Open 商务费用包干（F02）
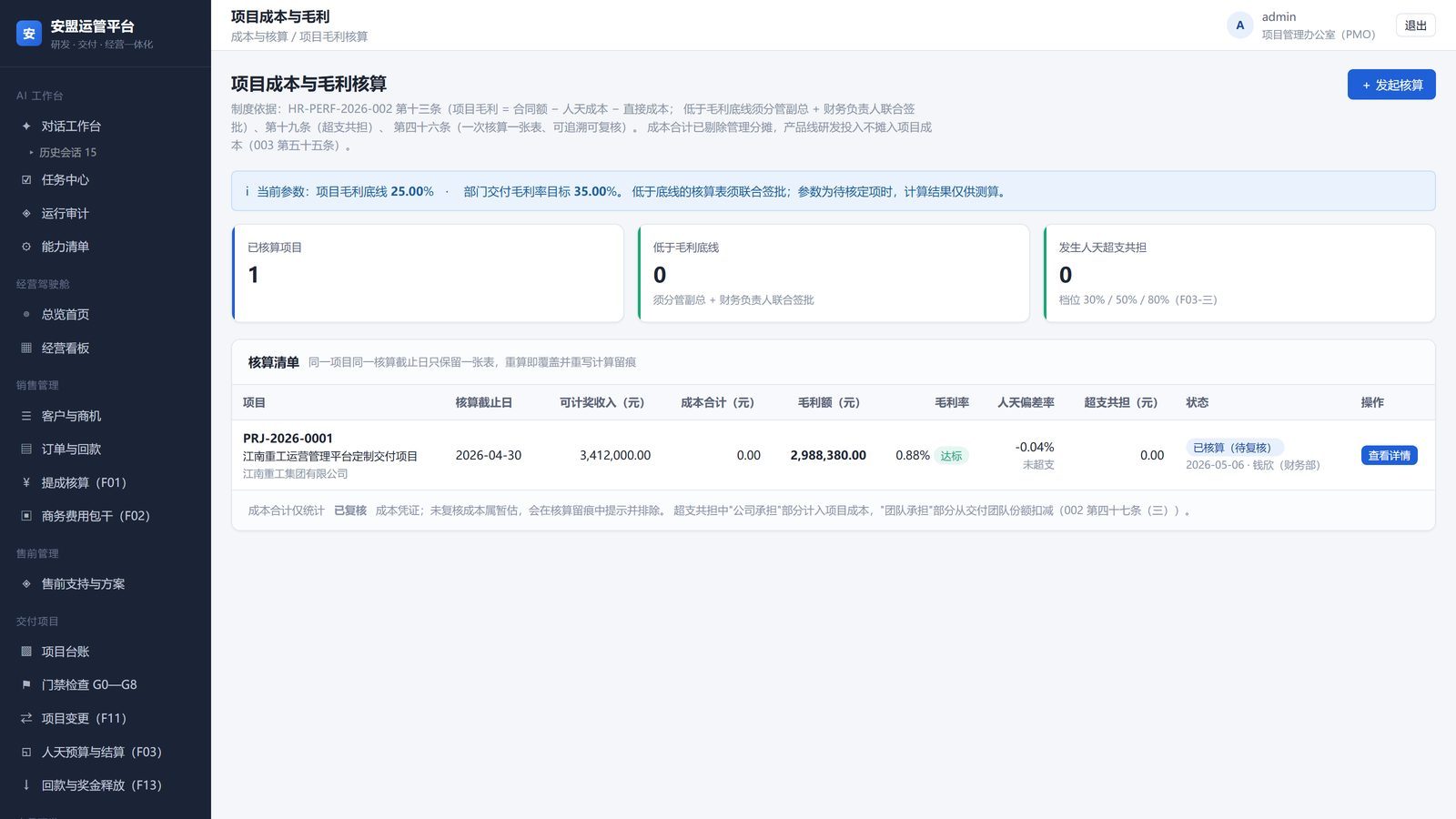 [x=106, y=515]
